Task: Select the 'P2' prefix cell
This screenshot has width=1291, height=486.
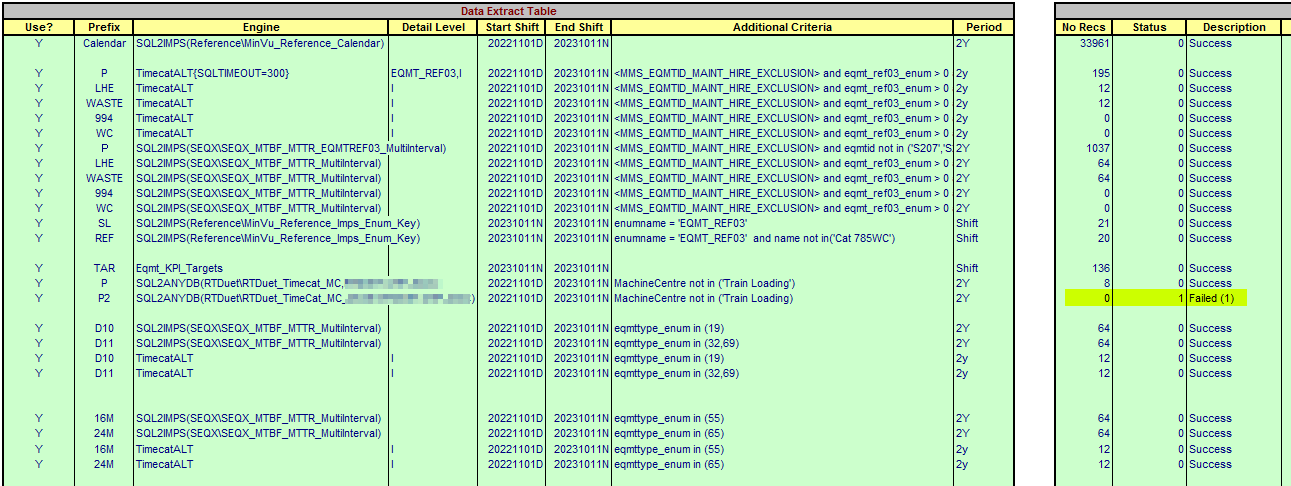Action: [105, 298]
